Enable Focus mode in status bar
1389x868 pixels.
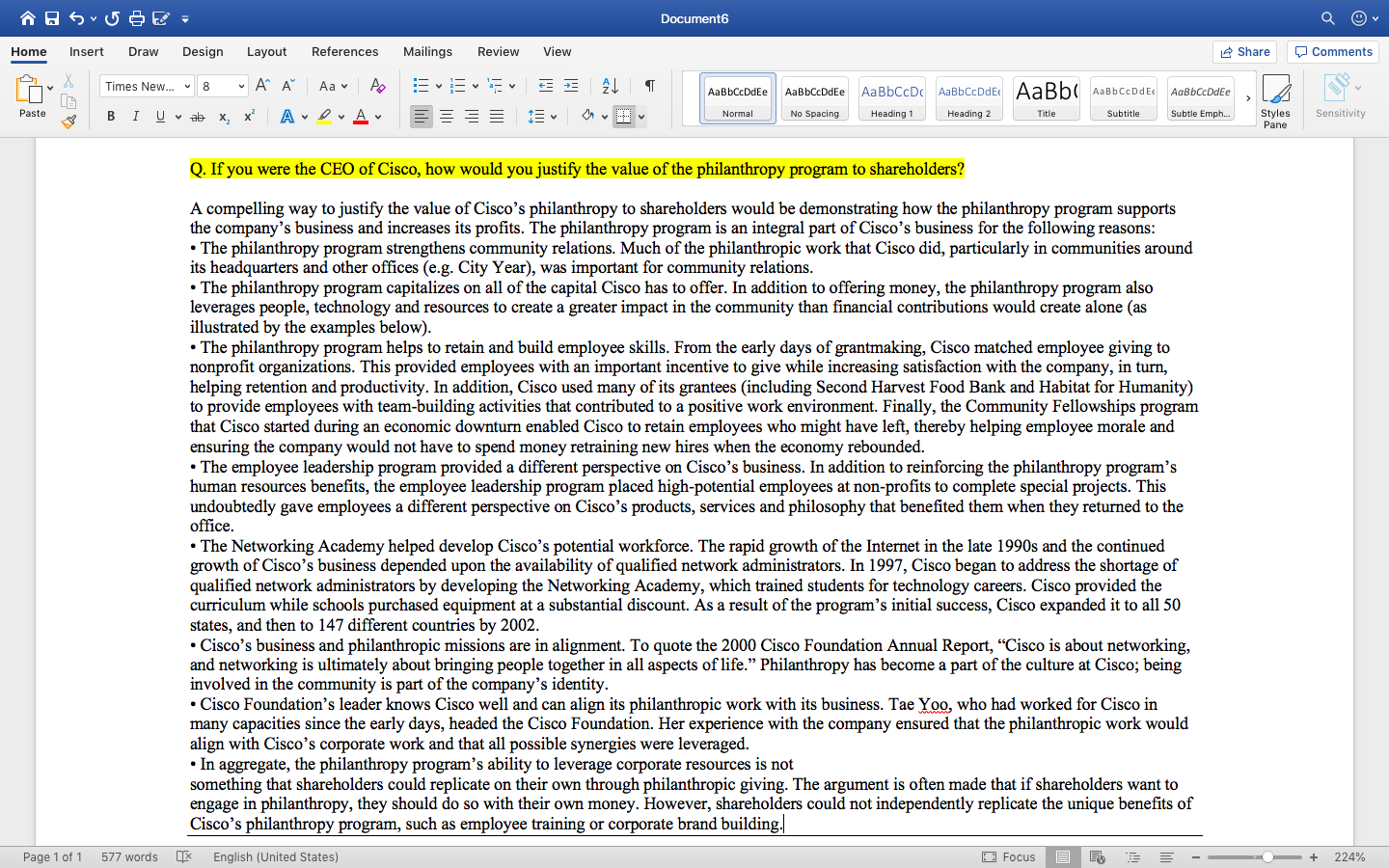pos(1009,856)
